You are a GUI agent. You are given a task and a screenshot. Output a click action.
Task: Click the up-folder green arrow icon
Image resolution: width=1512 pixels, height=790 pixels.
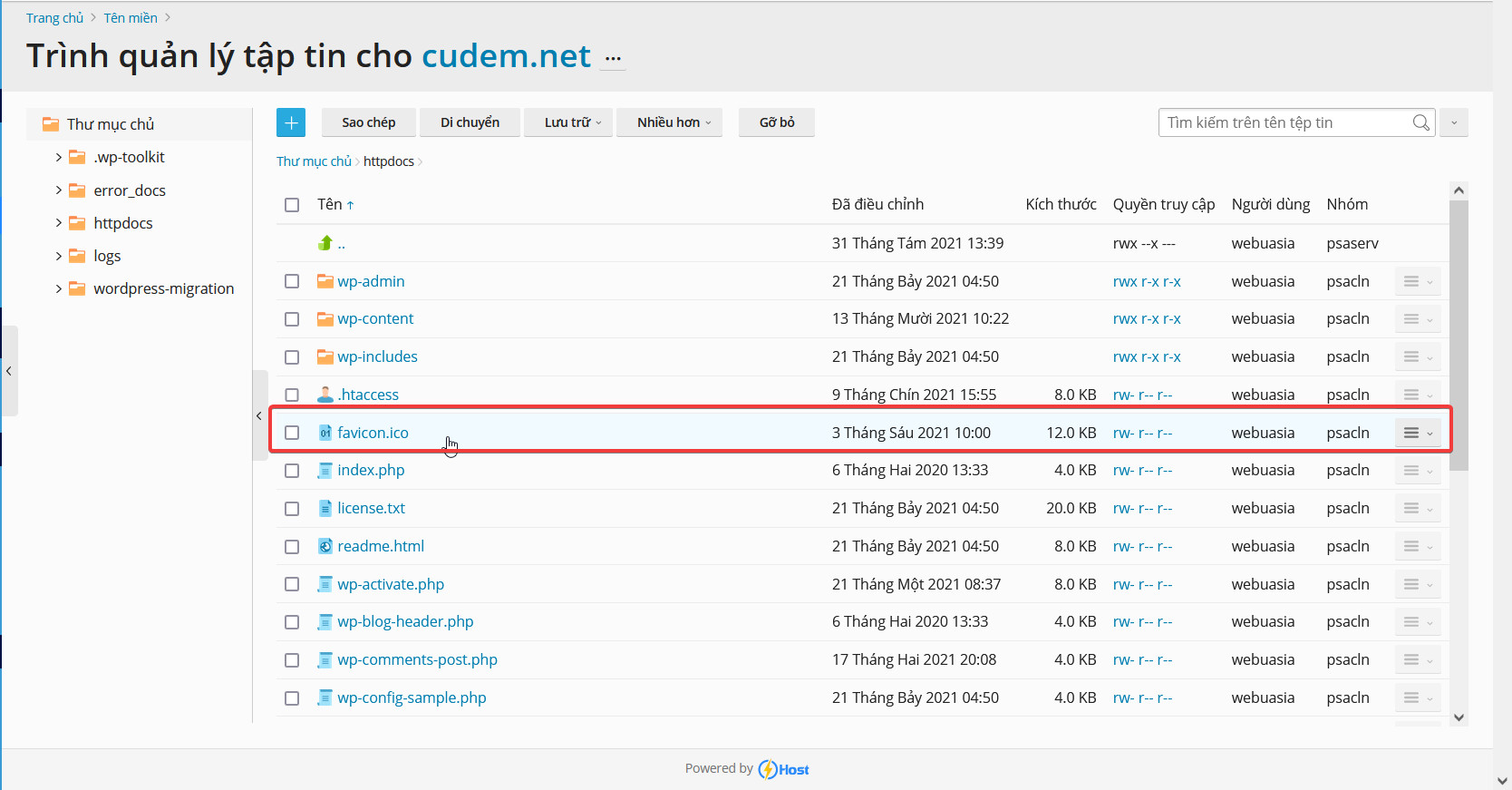click(325, 243)
